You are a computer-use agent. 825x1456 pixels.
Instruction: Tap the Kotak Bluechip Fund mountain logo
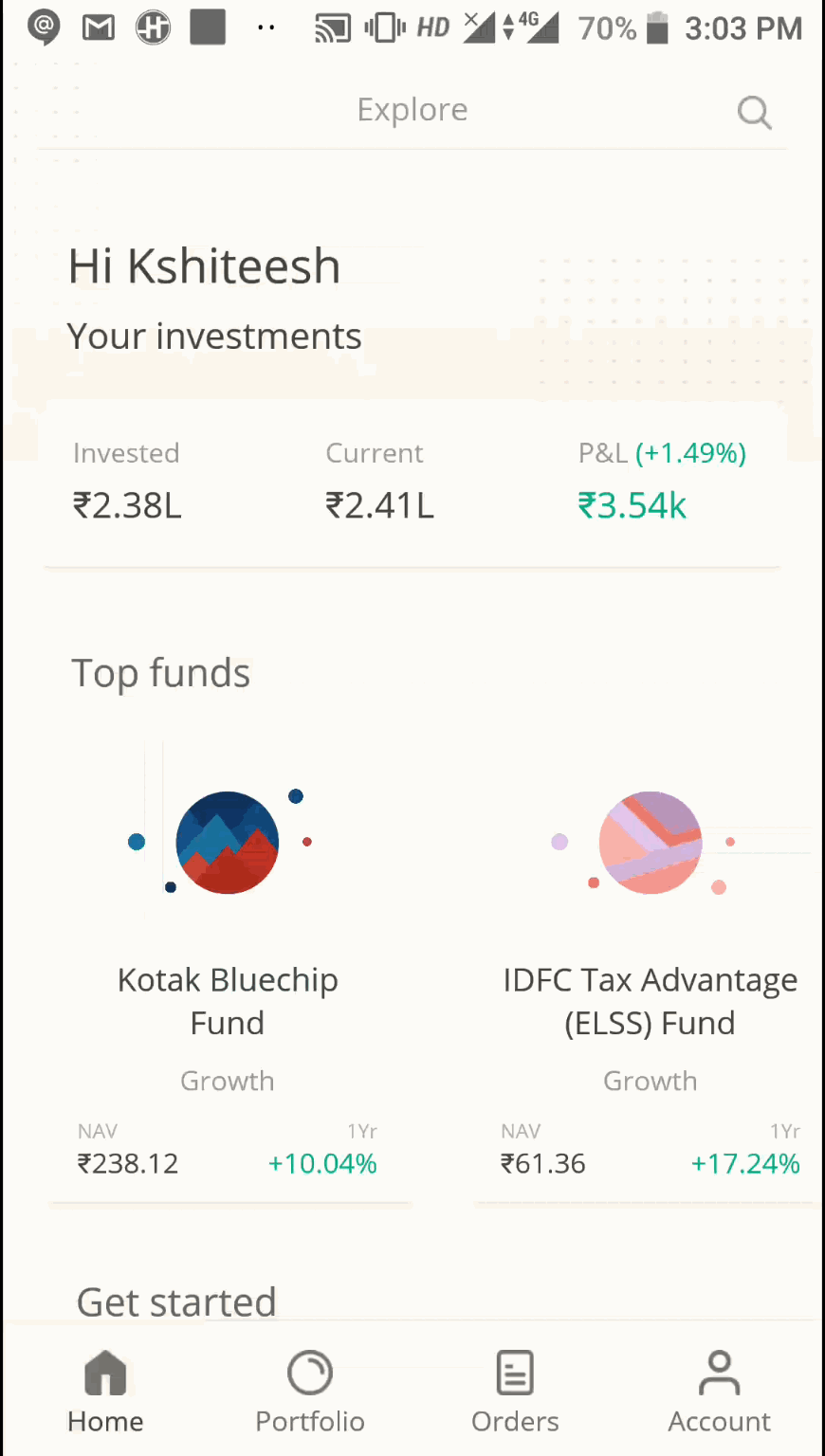228,843
